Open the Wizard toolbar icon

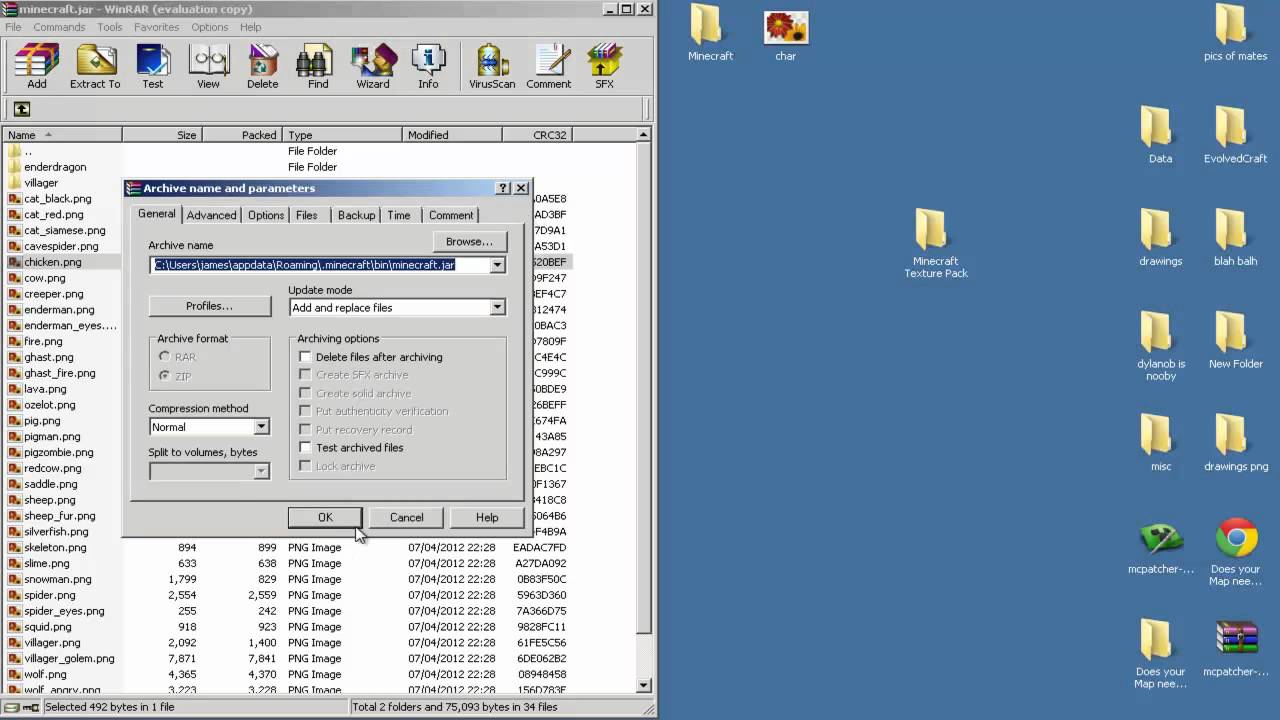pyautogui.click(x=373, y=67)
